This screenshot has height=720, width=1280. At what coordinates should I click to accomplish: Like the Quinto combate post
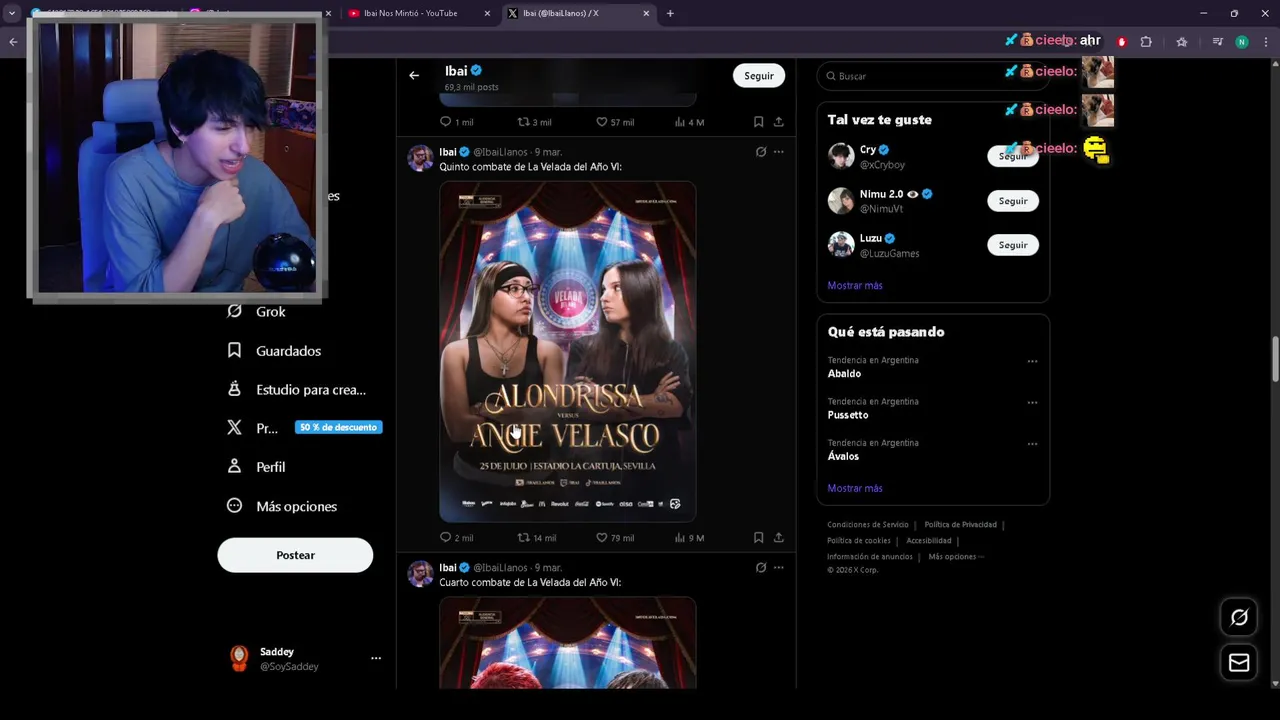tap(615, 537)
